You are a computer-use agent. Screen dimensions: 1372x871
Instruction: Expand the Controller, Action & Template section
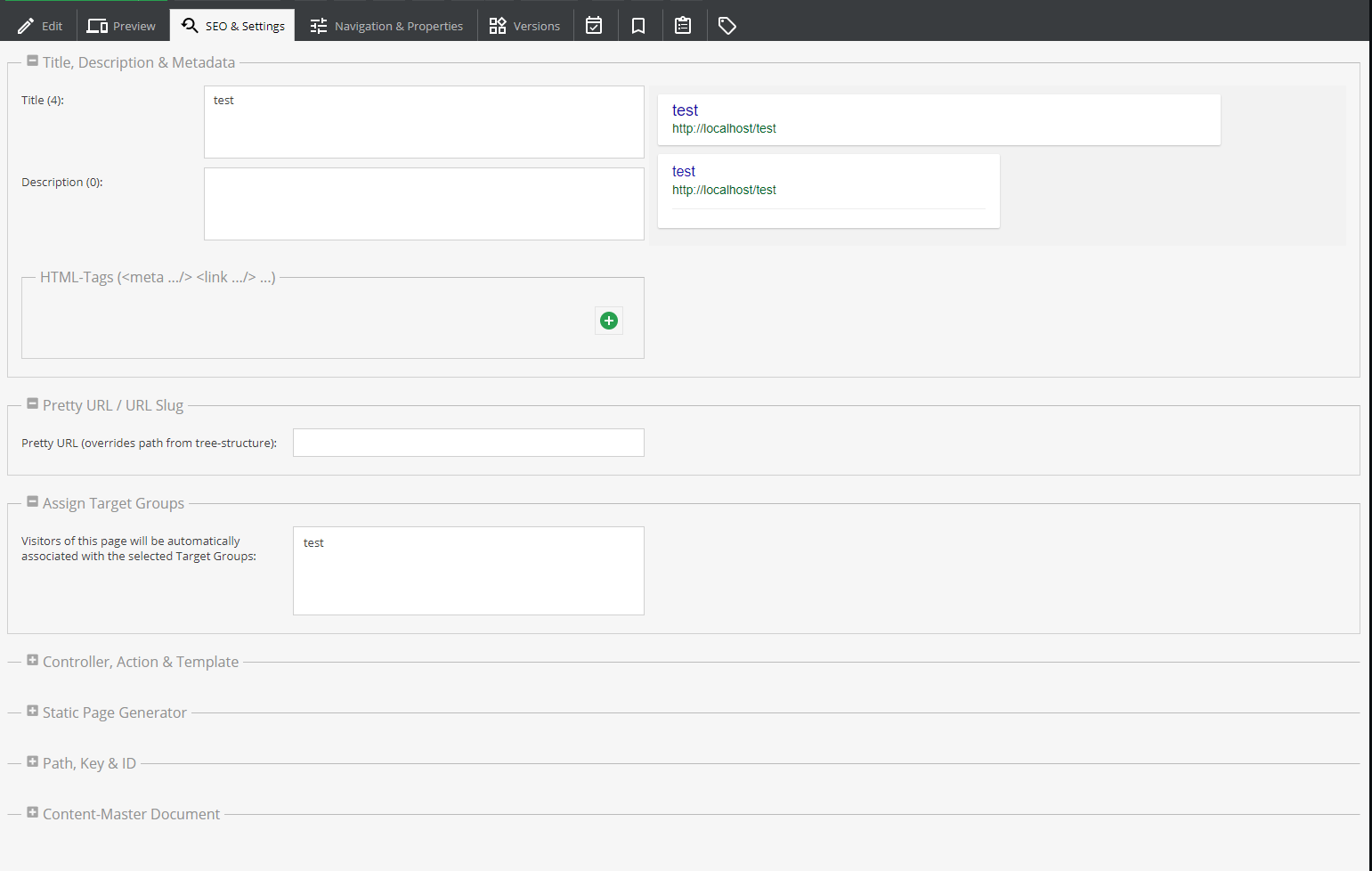[32, 660]
